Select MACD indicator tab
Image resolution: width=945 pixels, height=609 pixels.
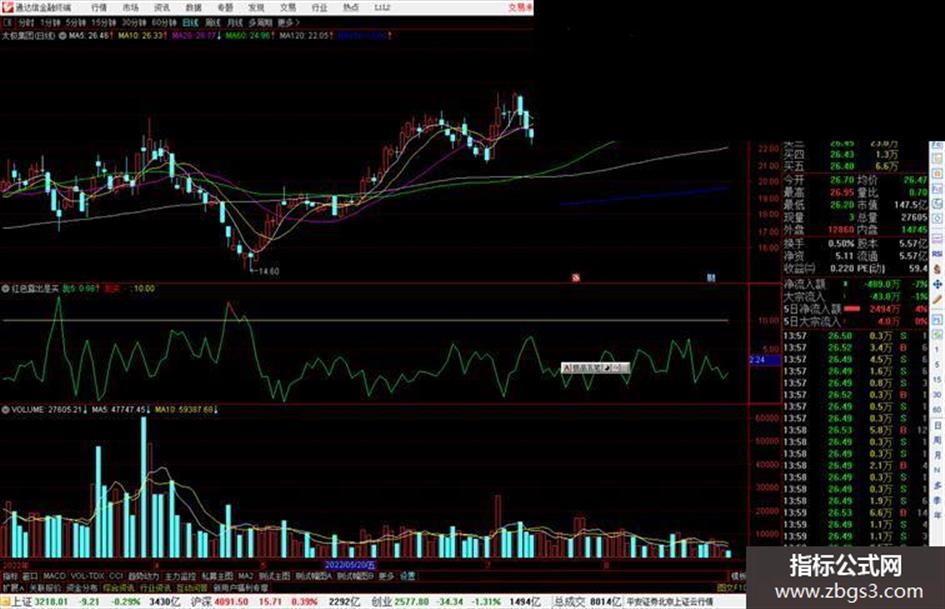click(54, 576)
